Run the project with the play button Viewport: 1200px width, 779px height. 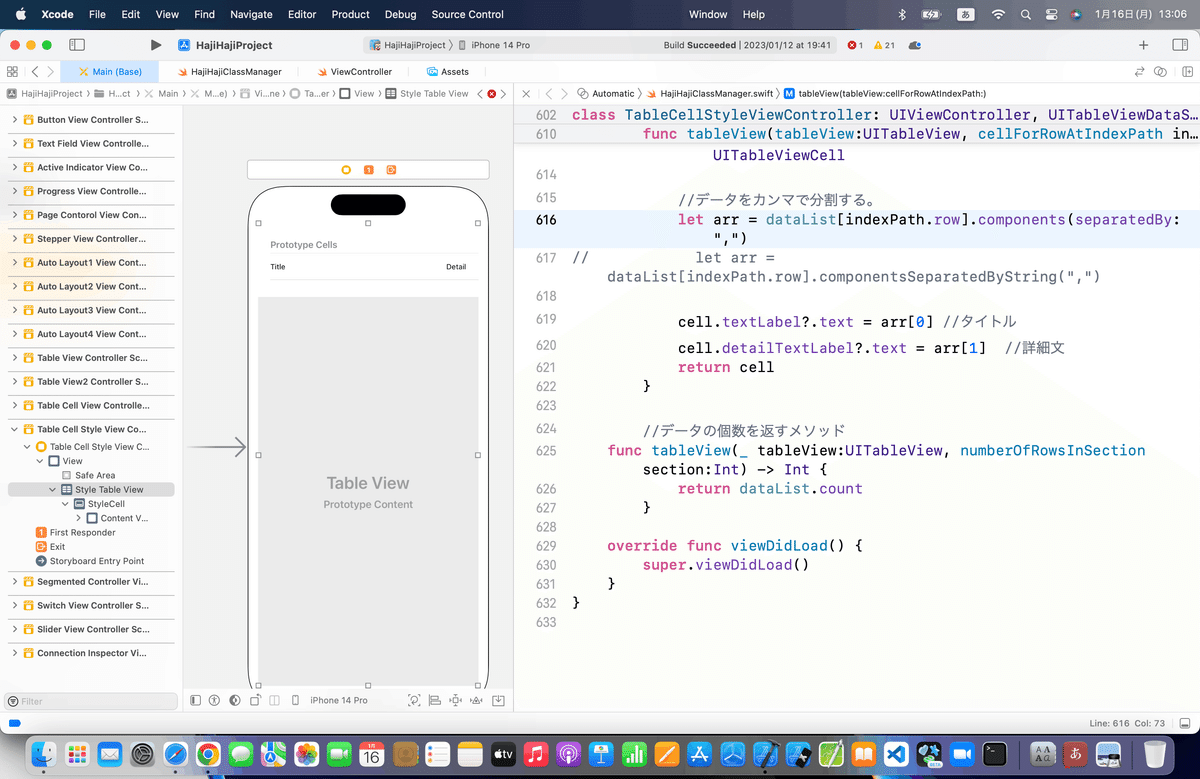(155, 45)
